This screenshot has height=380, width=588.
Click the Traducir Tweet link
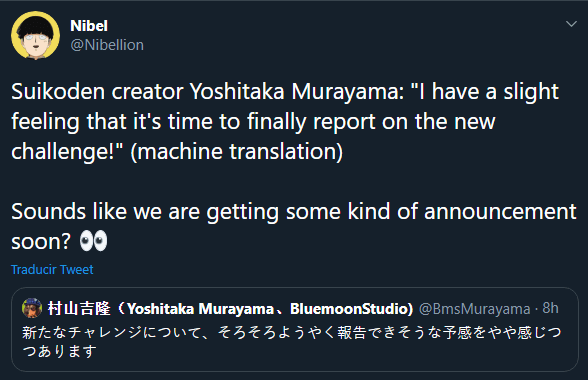(x=52, y=269)
